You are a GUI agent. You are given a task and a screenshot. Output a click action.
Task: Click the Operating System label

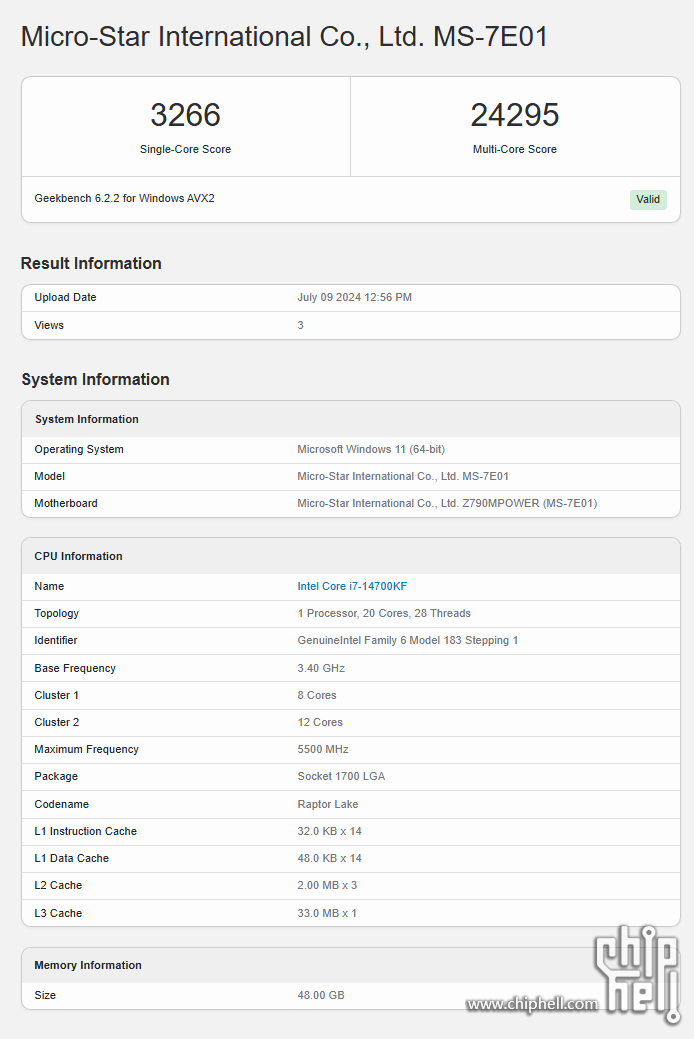pyautogui.click(x=79, y=449)
